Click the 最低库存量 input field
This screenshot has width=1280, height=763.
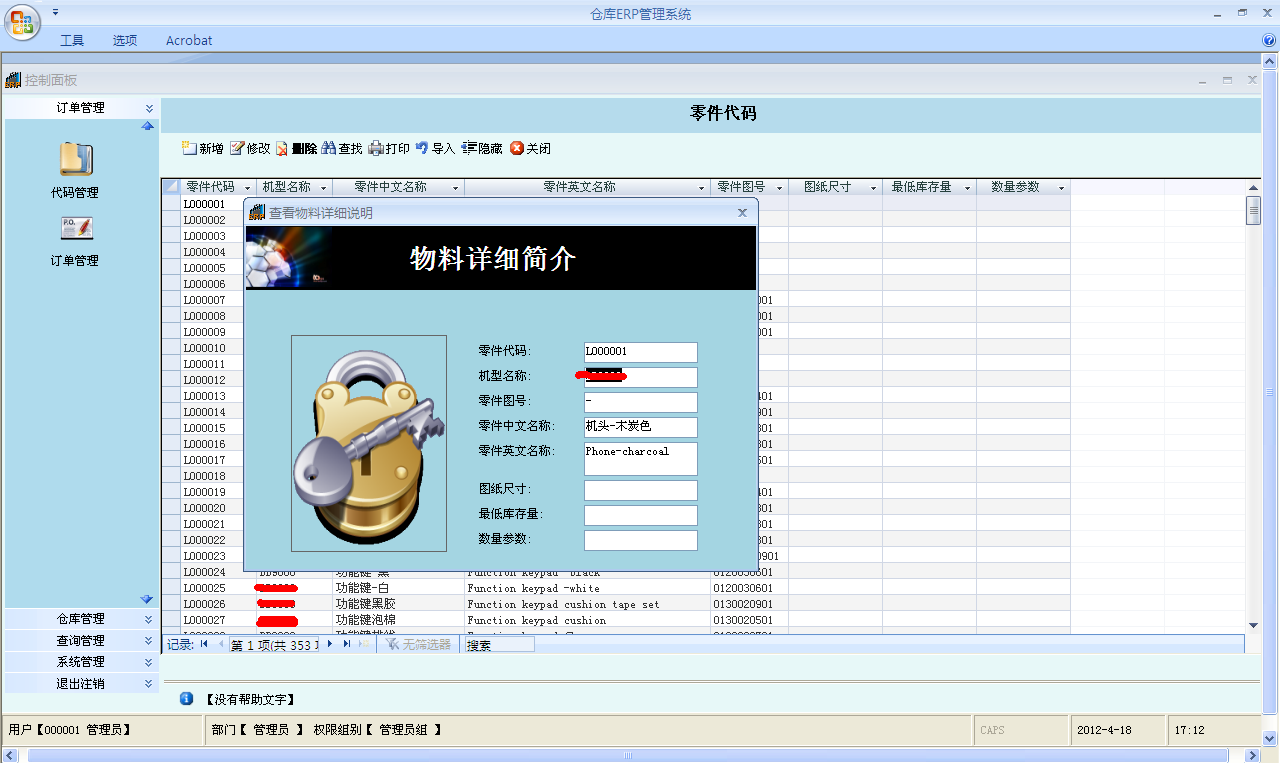pyautogui.click(x=640, y=515)
